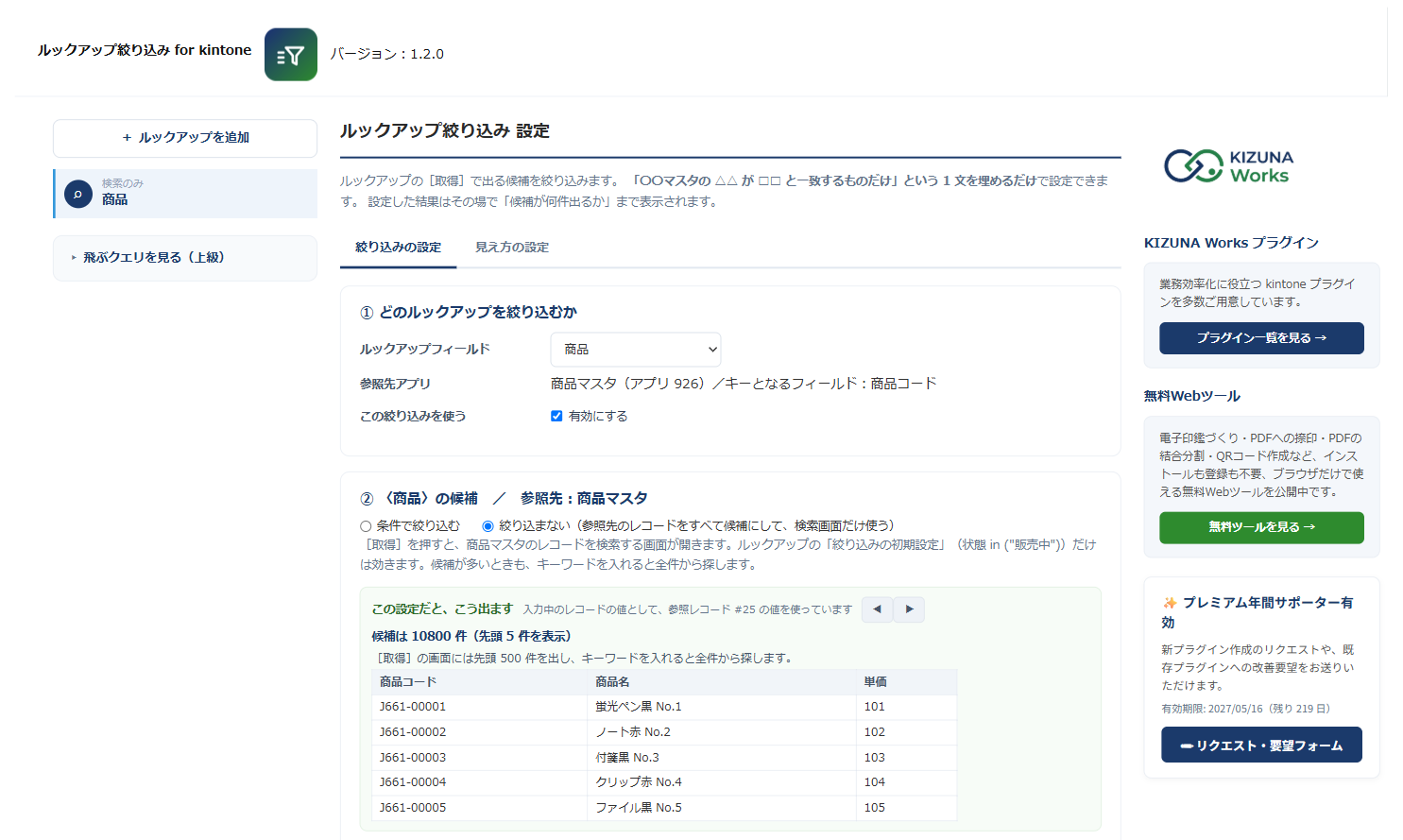Image resolution: width=1403 pixels, height=840 pixels.
Task: Click the unit price value 101
Action: [x=875, y=707]
